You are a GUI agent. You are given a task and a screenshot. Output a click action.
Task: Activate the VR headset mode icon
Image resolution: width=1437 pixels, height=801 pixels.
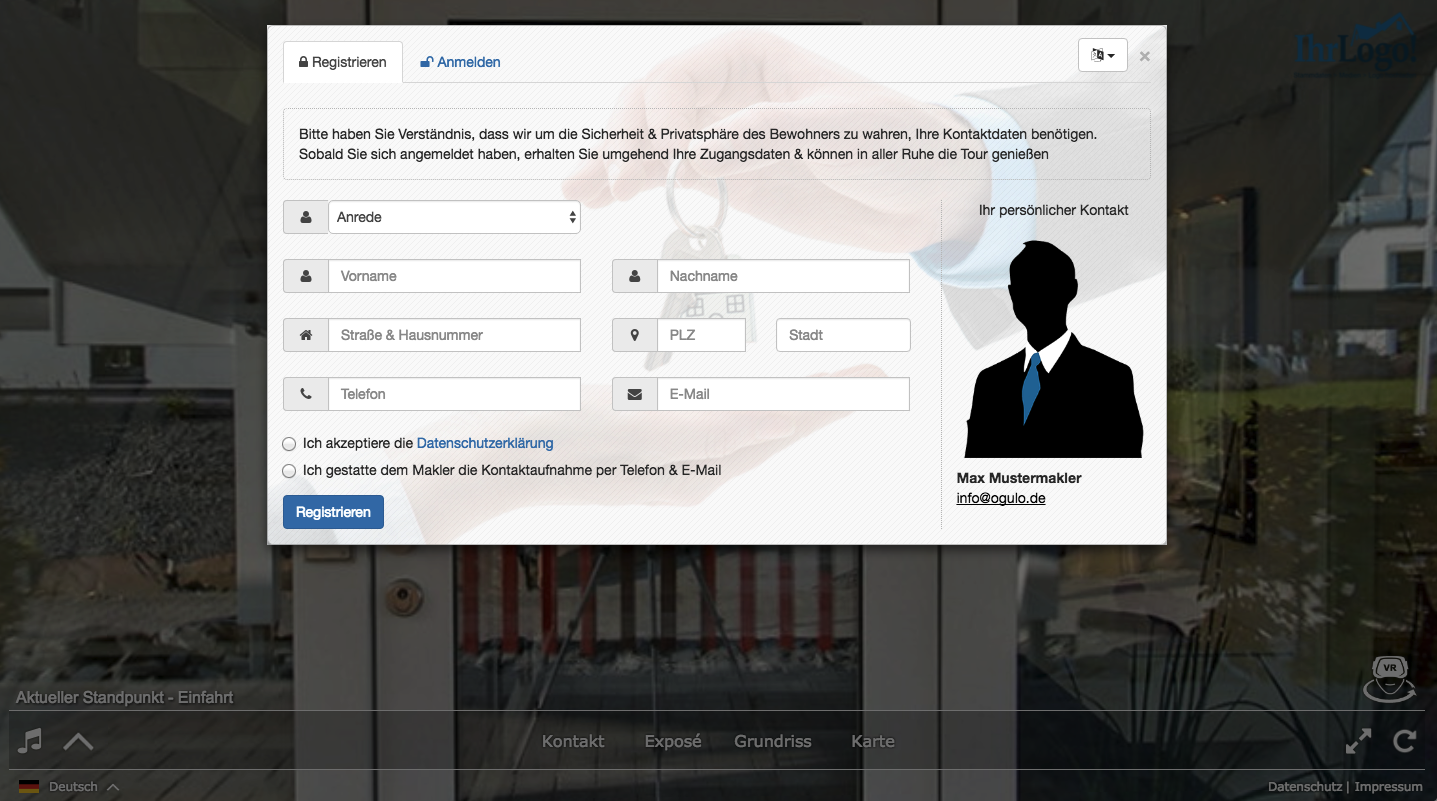point(1388,678)
